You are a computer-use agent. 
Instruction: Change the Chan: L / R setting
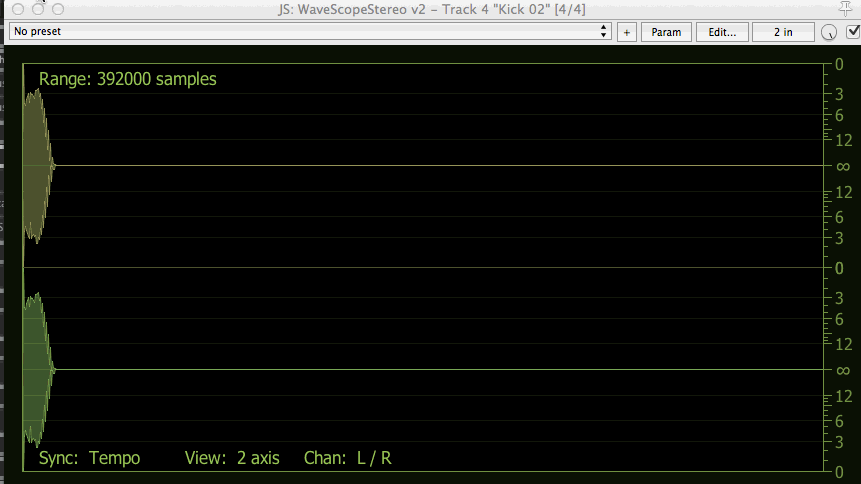(348, 458)
